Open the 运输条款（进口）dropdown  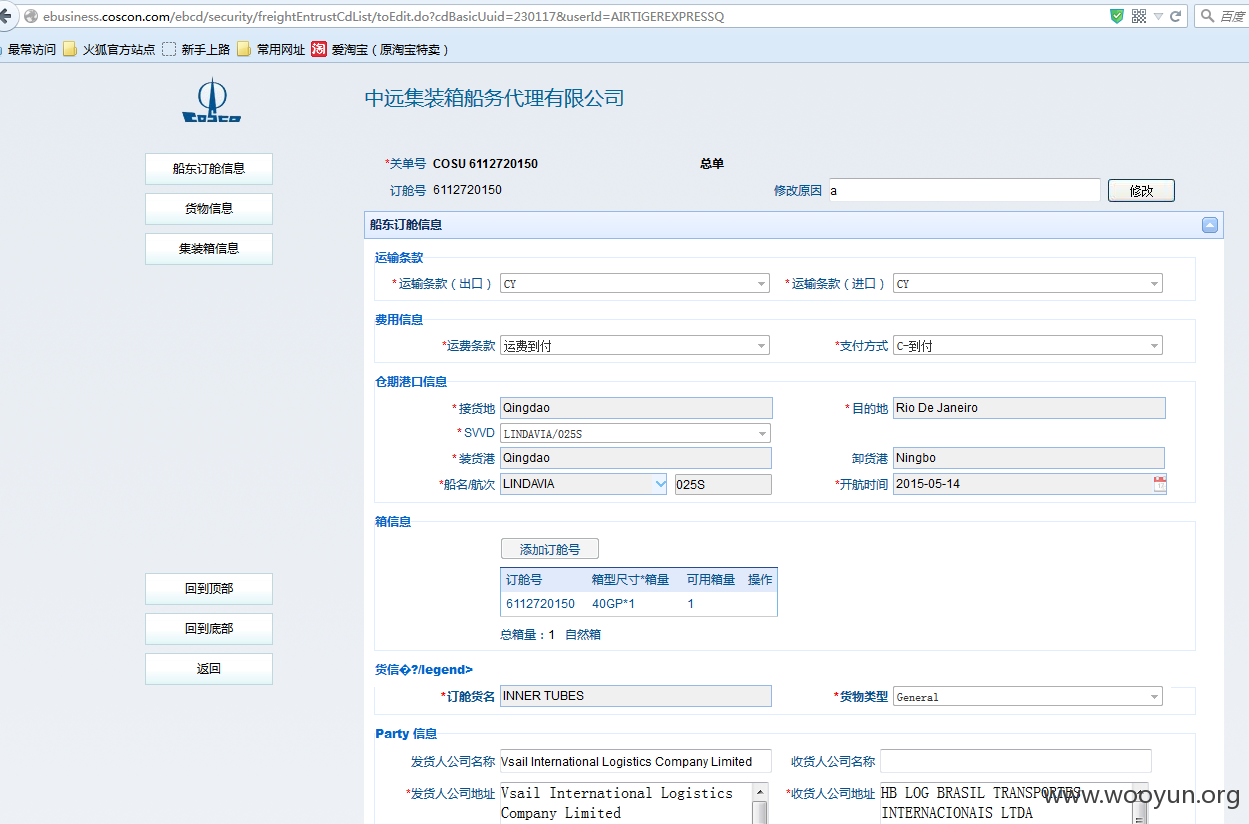pos(1027,284)
